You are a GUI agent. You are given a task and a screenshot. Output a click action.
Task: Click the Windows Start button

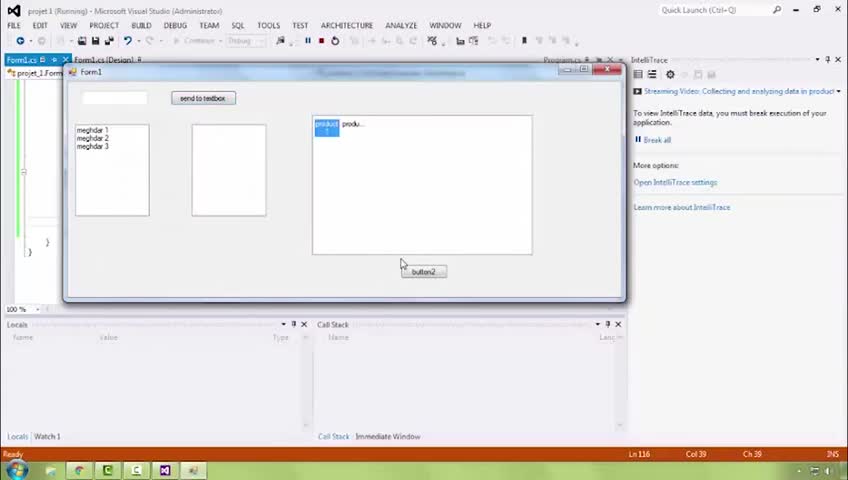click(16, 470)
